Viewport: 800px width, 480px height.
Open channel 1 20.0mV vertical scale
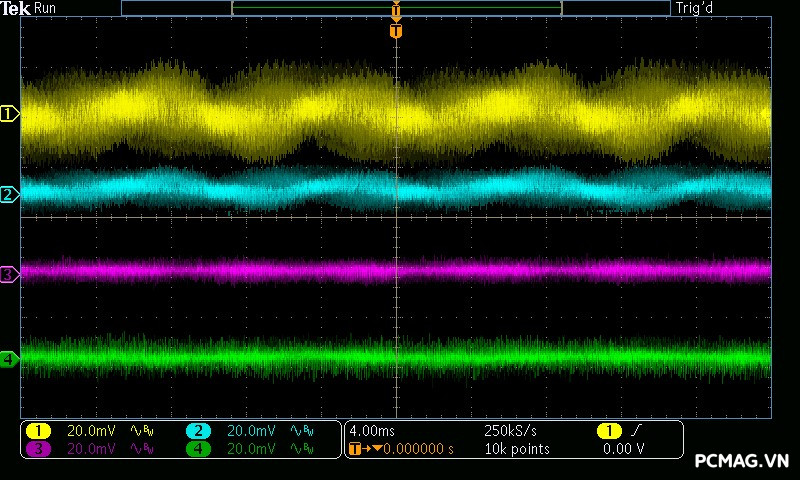90,431
